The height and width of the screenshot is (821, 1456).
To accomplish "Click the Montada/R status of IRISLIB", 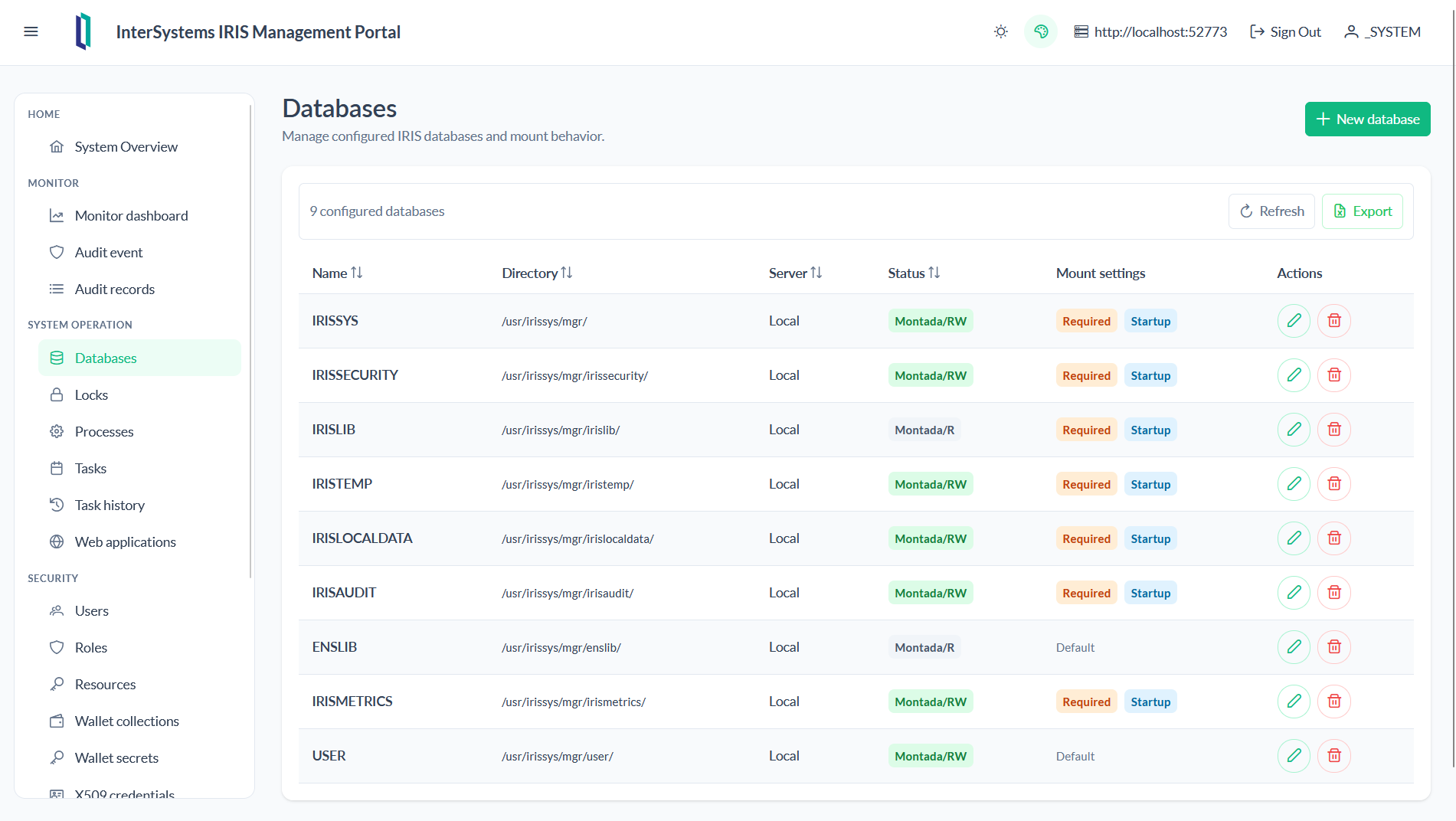I will [x=924, y=430].
